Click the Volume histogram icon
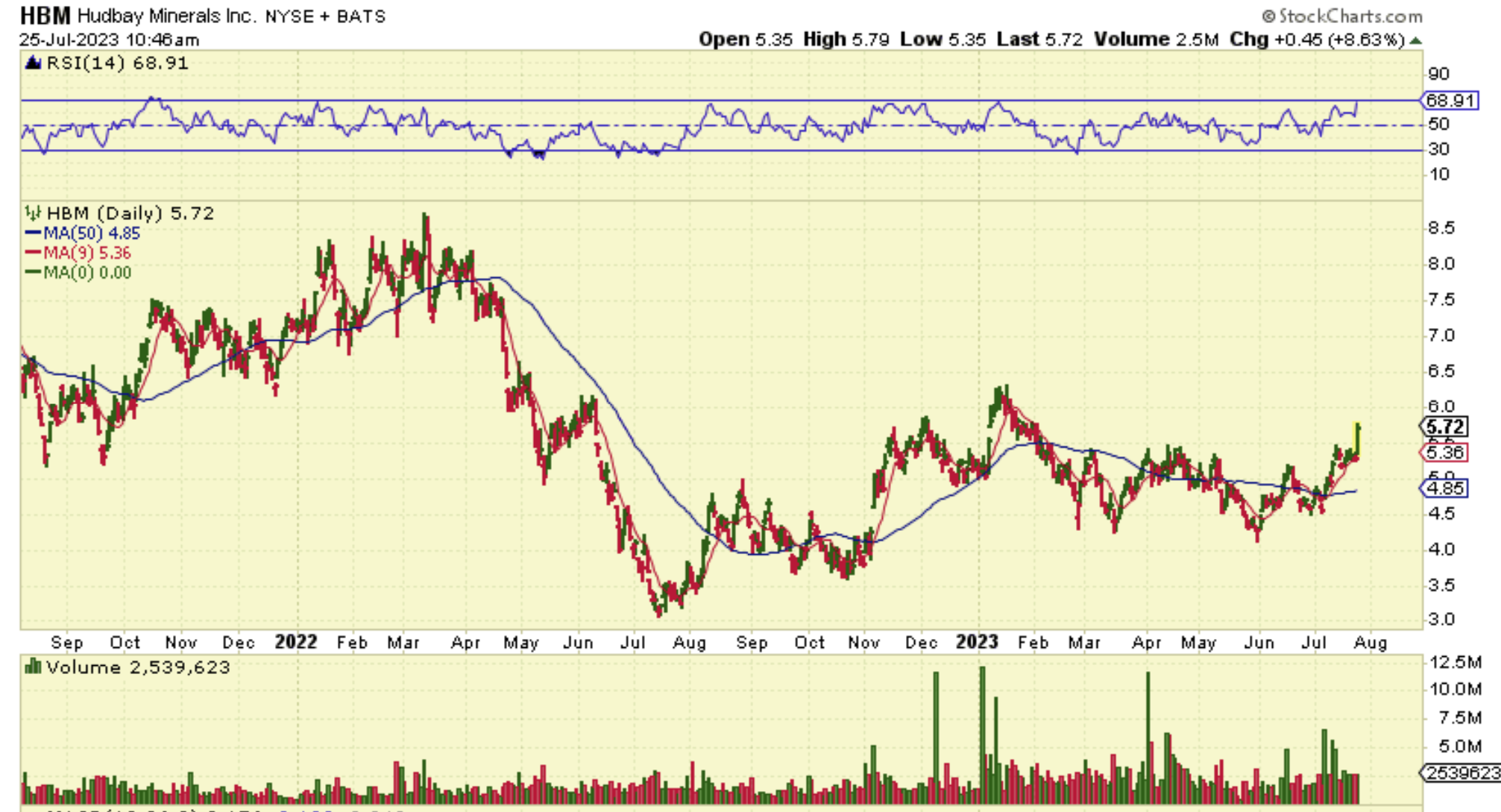This screenshot has width=1501, height=812. point(33,666)
